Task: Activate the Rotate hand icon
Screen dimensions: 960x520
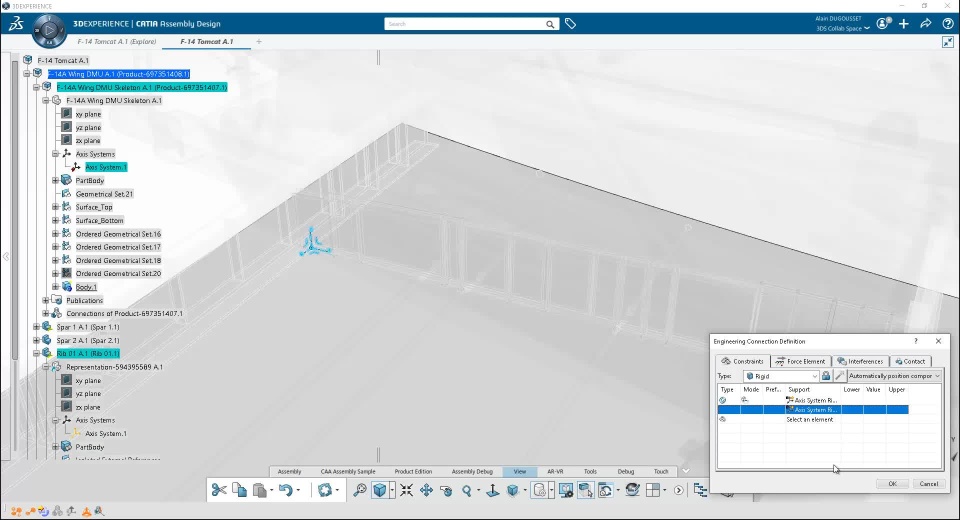Action: click(446, 490)
